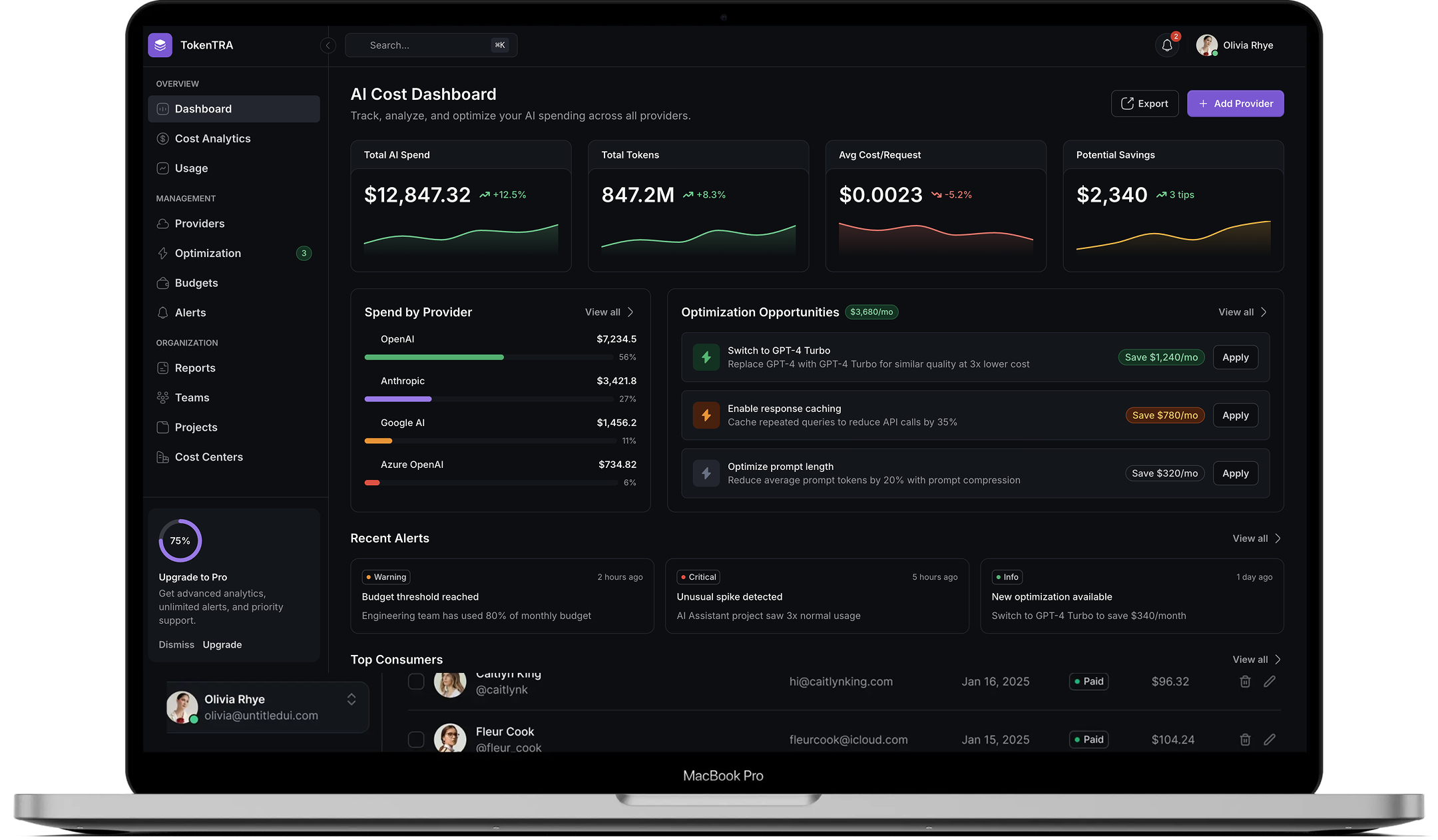1438x840 pixels.
Task: Apply the response caching optimization
Action: (x=1235, y=415)
